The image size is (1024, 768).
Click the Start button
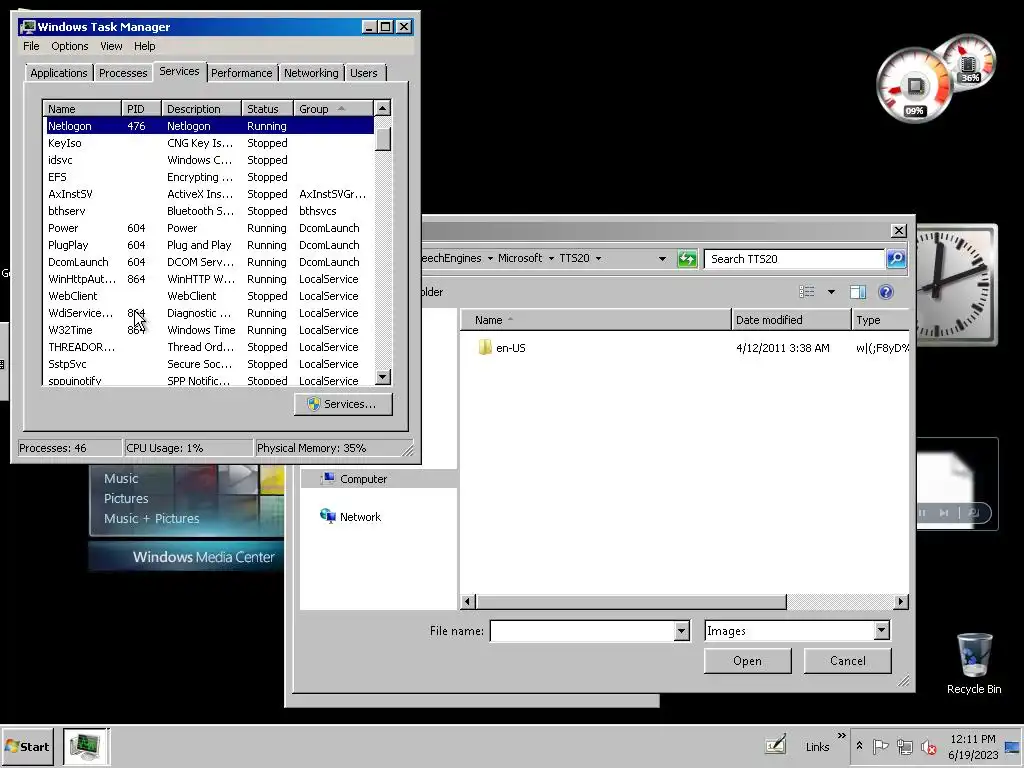click(27, 746)
